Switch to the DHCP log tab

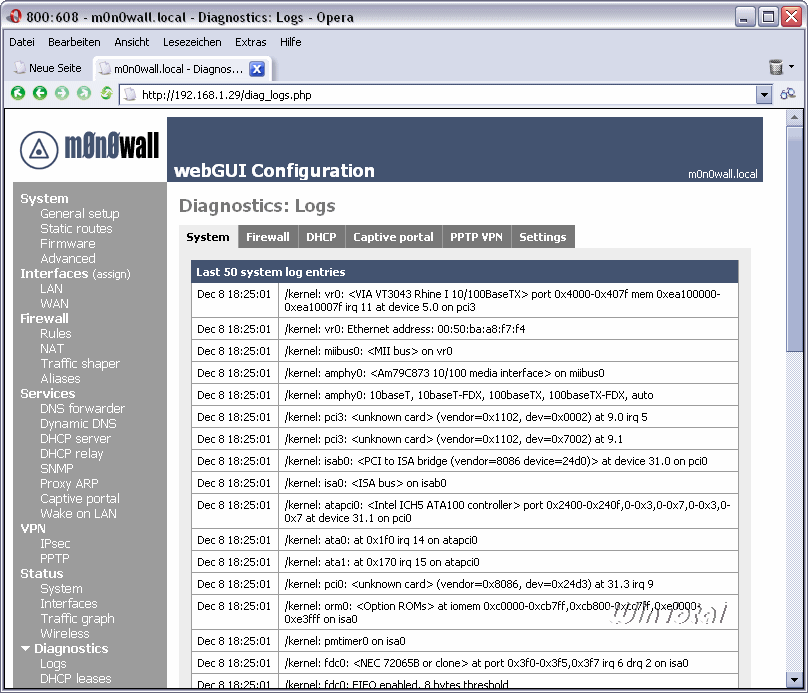[x=321, y=237]
